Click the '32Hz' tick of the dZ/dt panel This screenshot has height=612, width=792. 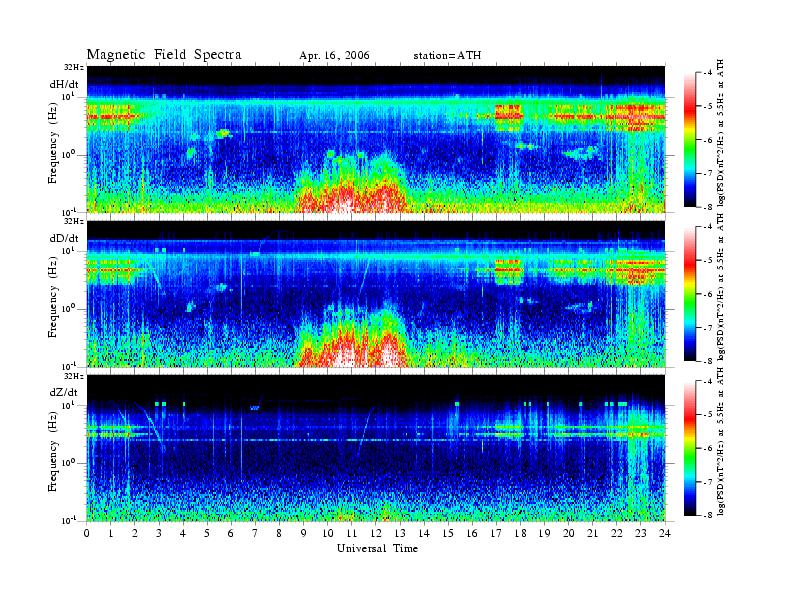coord(74,376)
